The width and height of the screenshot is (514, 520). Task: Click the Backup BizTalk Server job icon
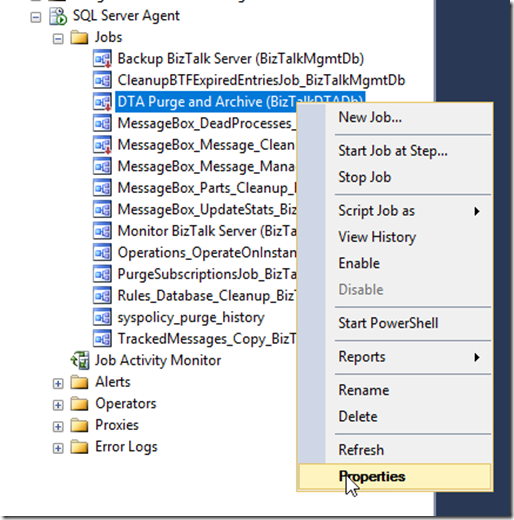click(x=102, y=59)
